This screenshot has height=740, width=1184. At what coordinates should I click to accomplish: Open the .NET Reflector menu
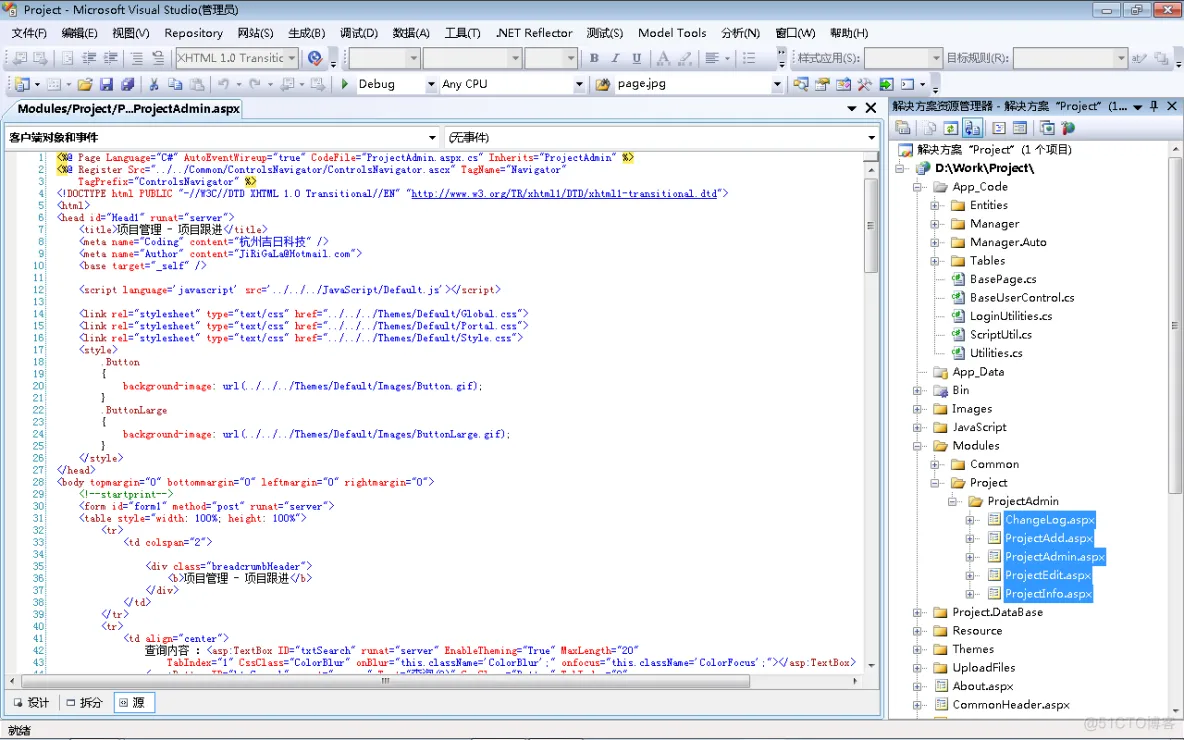pos(534,33)
